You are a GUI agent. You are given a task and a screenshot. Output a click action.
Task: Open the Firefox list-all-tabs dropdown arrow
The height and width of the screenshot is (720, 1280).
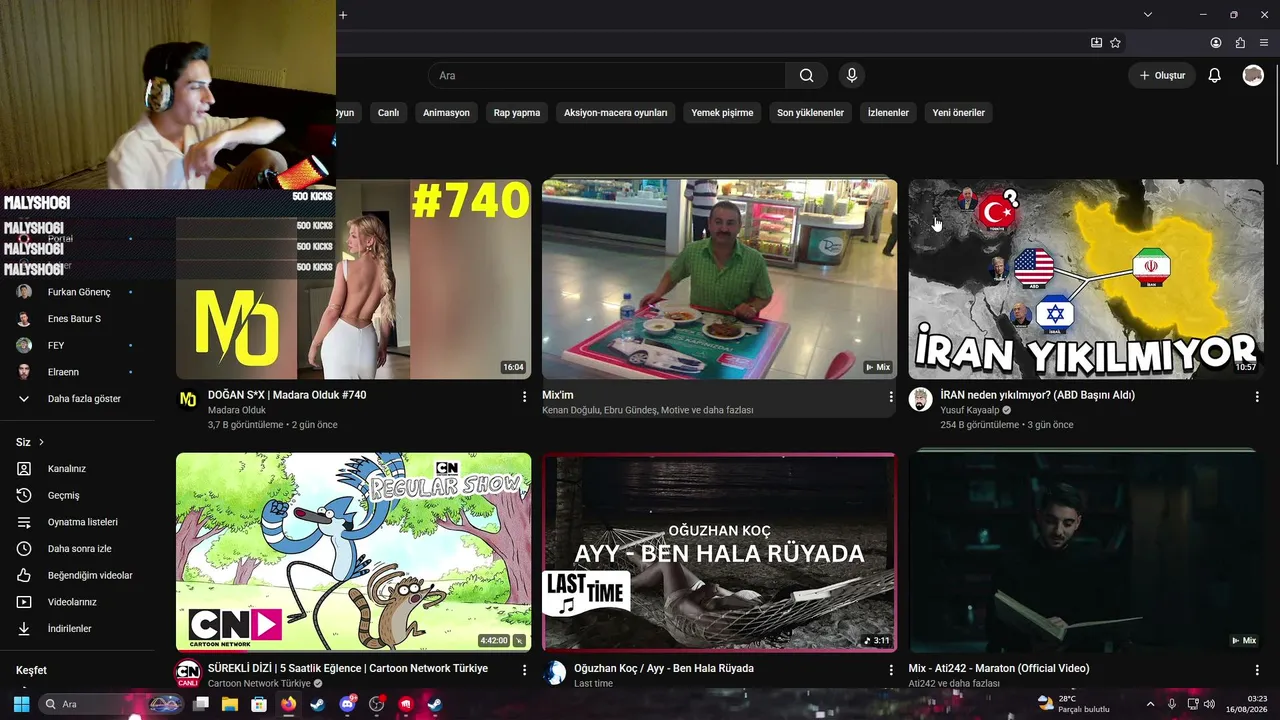point(1148,15)
